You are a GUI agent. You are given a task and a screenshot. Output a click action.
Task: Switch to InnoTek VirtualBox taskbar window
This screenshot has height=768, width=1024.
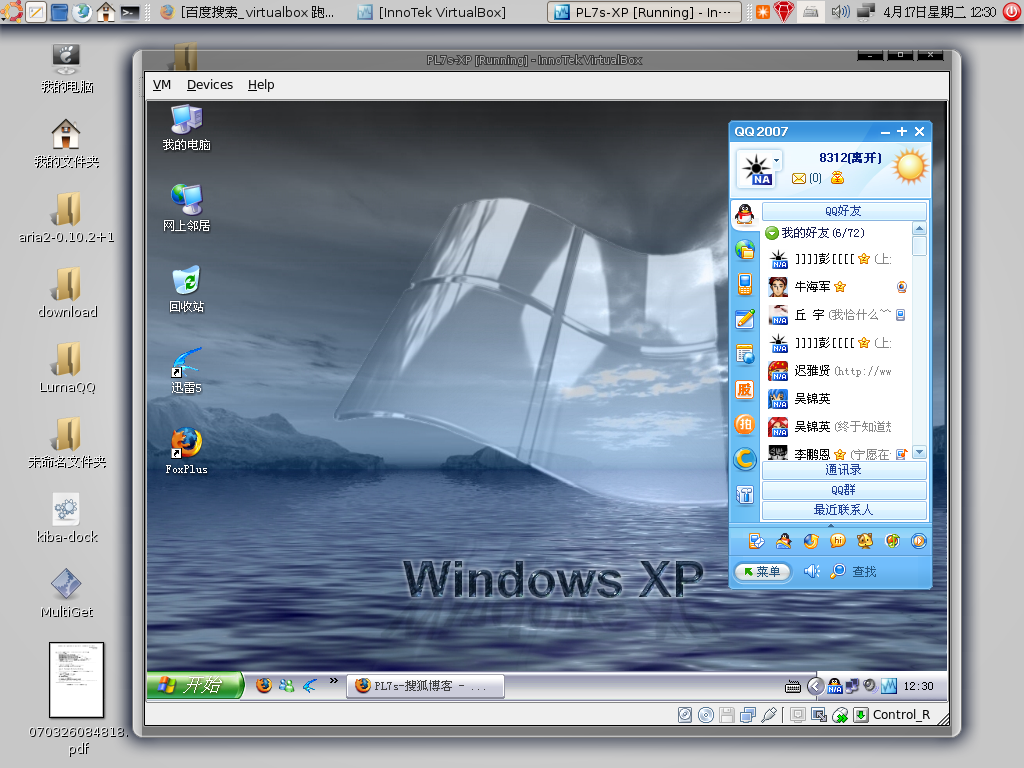pyautogui.click(x=433, y=12)
